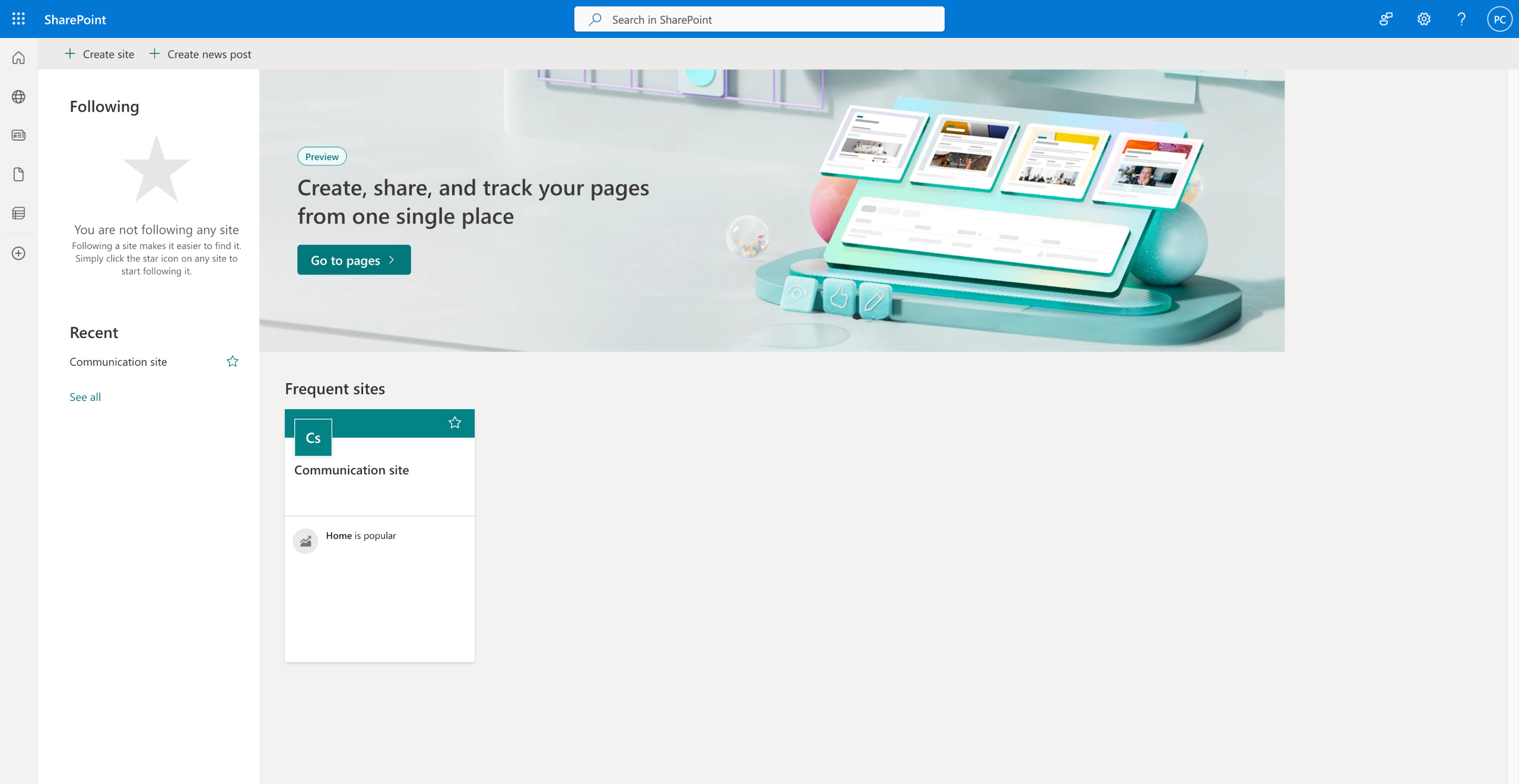
Task: Open the PC account profile menu
Action: [x=1499, y=19]
